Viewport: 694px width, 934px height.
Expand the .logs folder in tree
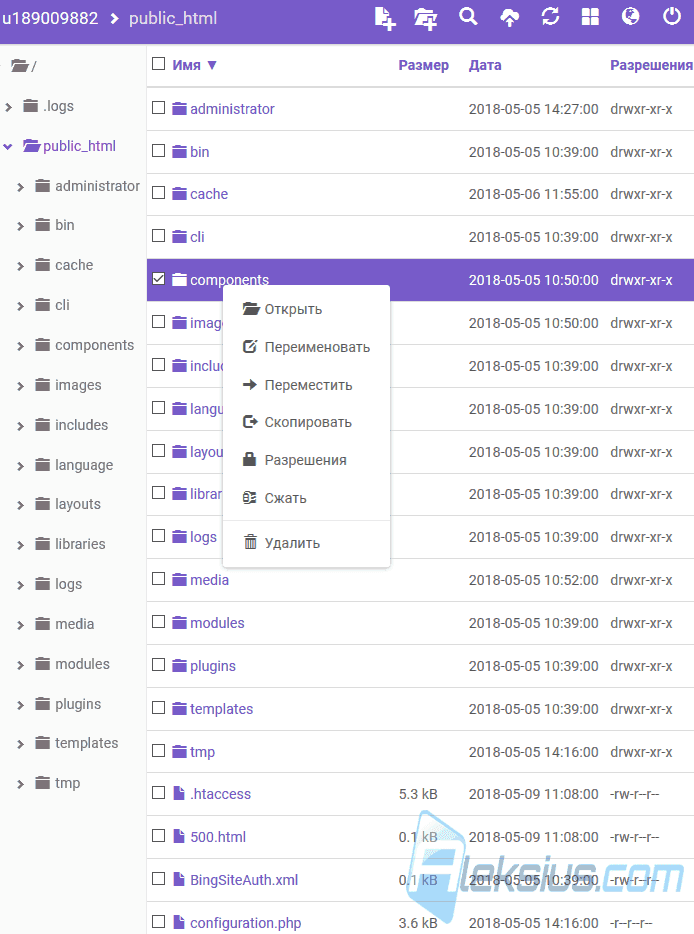pyautogui.click(x=8, y=107)
